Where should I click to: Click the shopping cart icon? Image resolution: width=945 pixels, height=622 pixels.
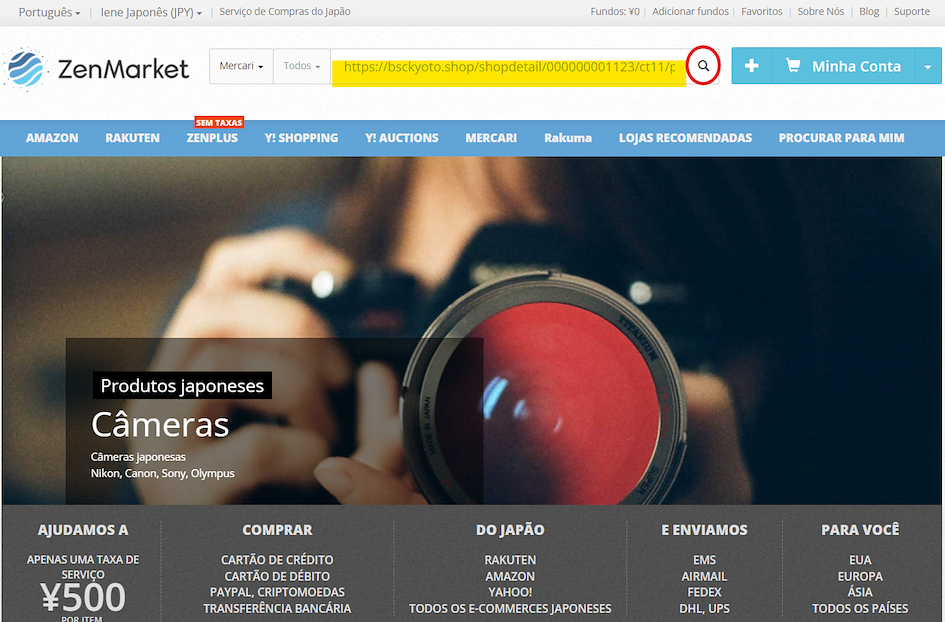click(793, 65)
